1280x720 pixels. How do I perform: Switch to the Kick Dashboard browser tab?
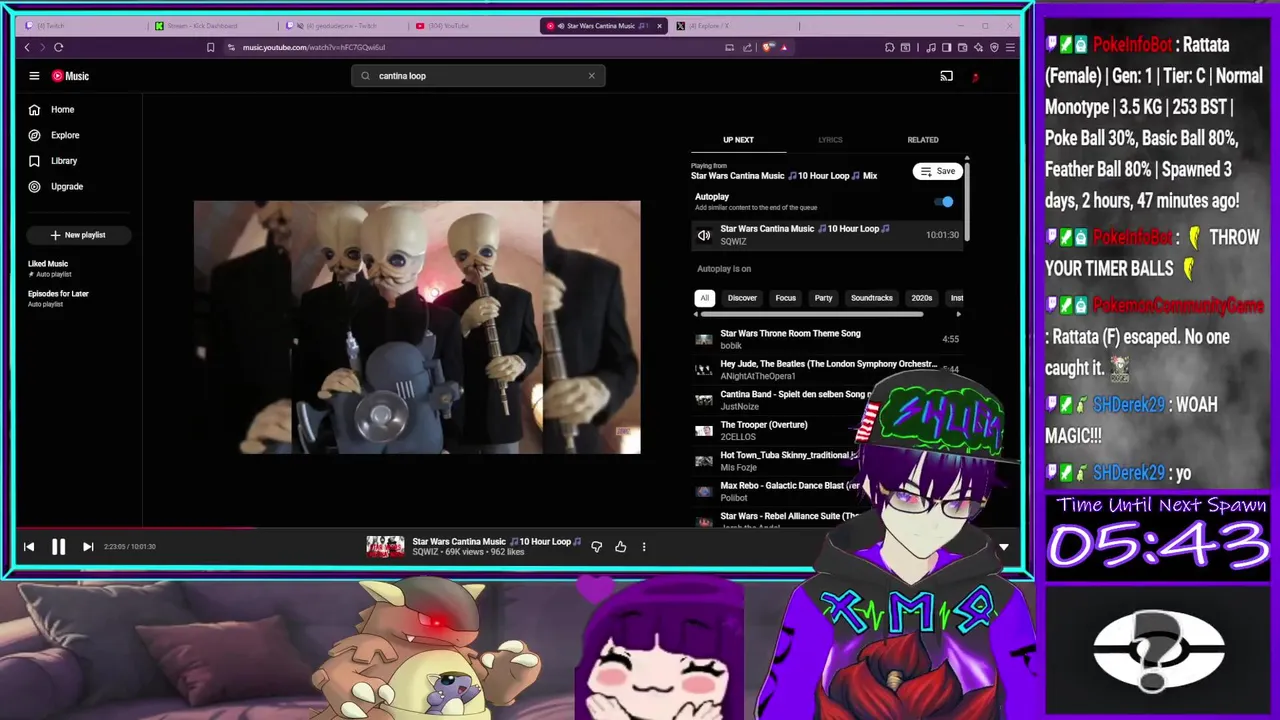point(210,26)
